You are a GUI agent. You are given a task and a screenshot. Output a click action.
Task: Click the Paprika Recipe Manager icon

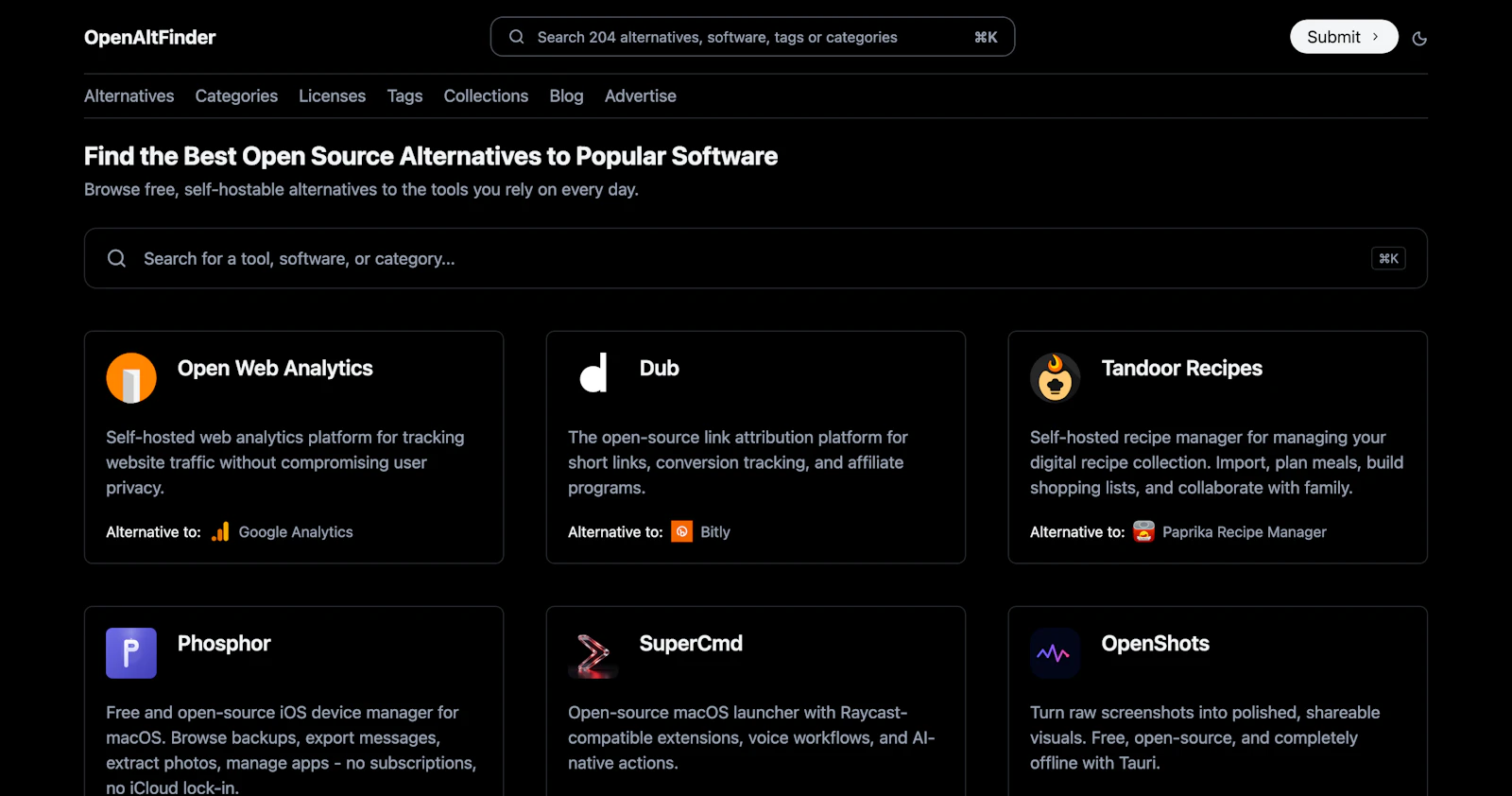click(1143, 531)
